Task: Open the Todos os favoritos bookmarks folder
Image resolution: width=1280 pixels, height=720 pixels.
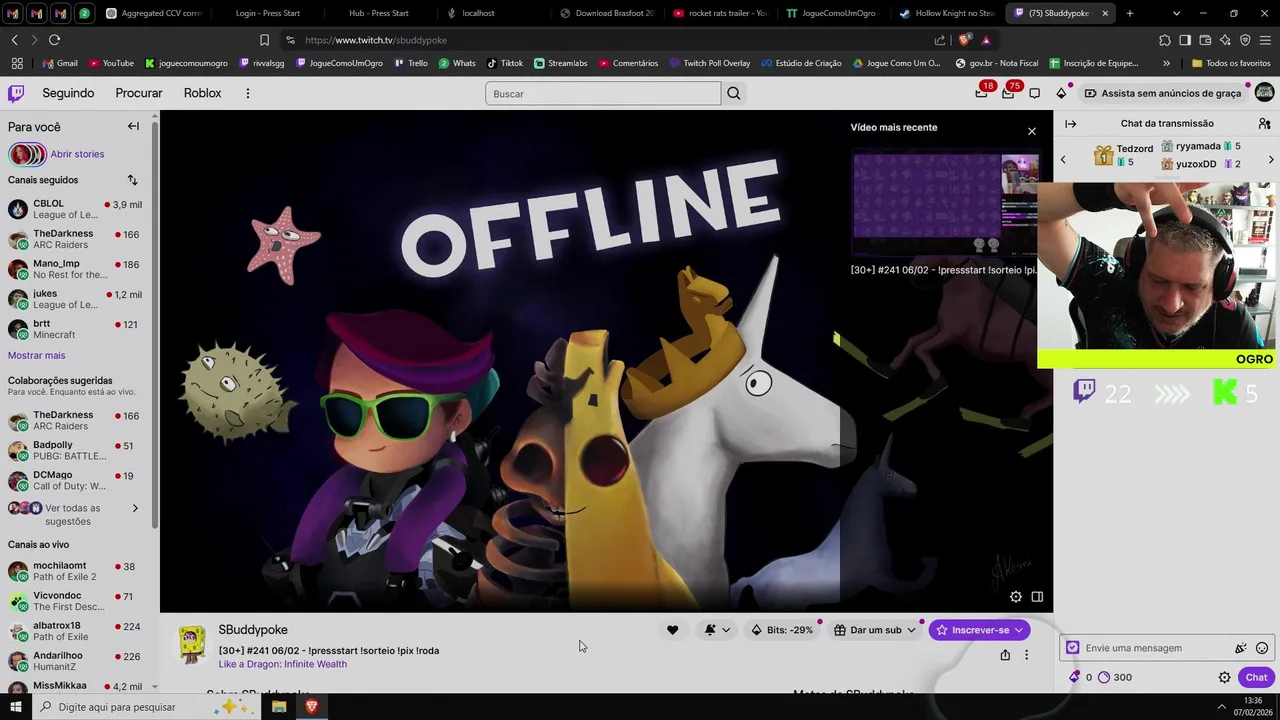Action: point(1231,63)
